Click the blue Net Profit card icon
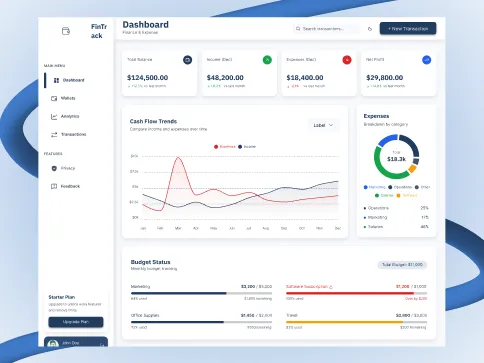 [427, 60]
